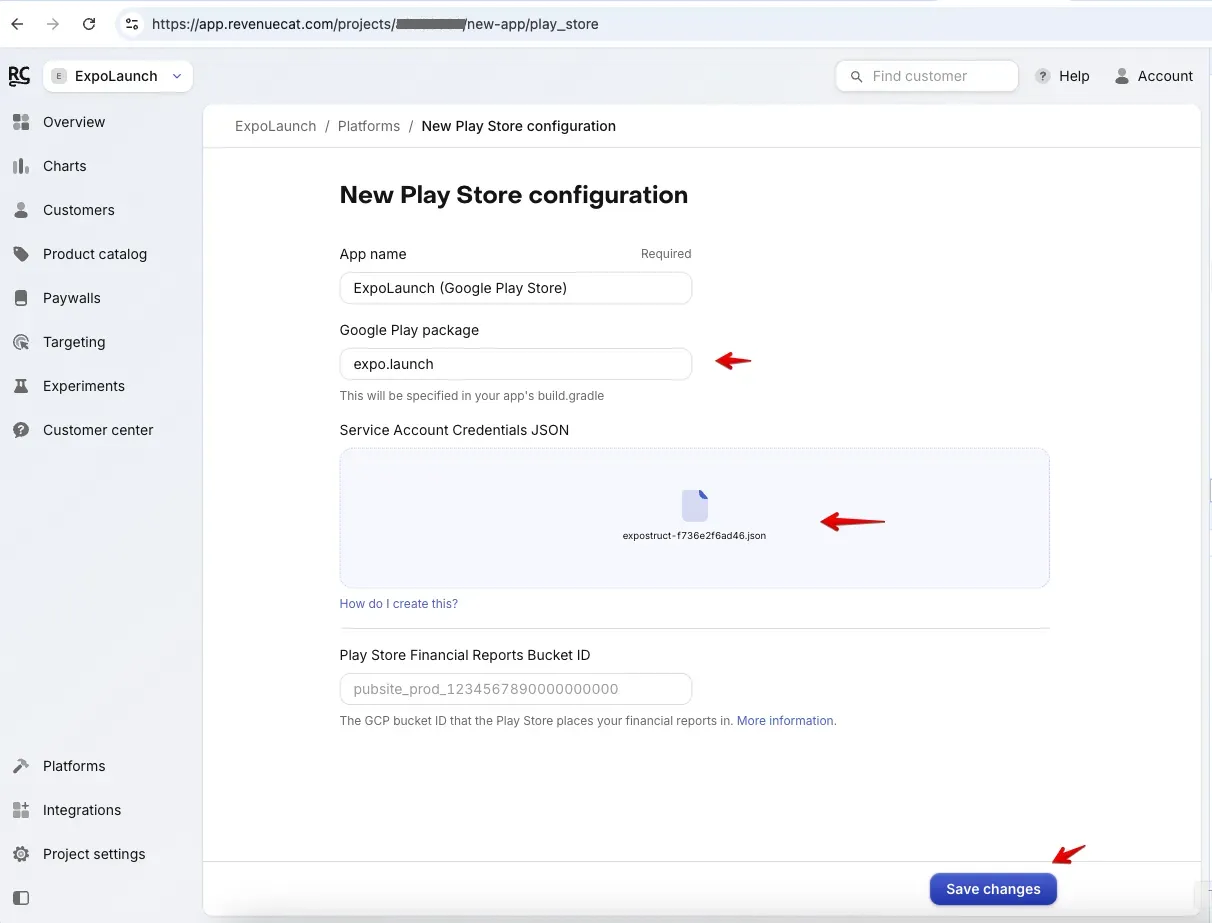Click the Charts bar icon
The width and height of the screenshot is (1212, 923).
click(21, 166)
